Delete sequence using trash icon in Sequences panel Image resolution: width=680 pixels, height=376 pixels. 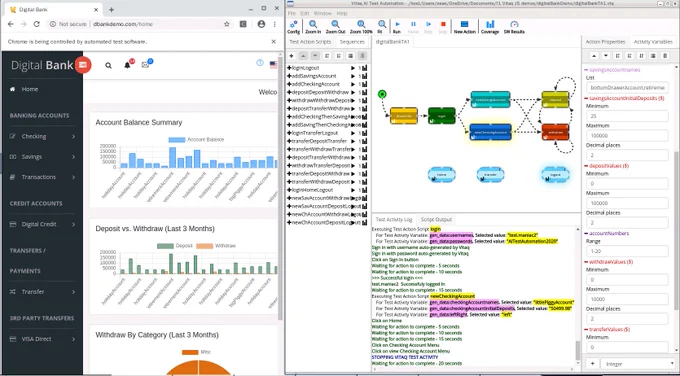363,56
